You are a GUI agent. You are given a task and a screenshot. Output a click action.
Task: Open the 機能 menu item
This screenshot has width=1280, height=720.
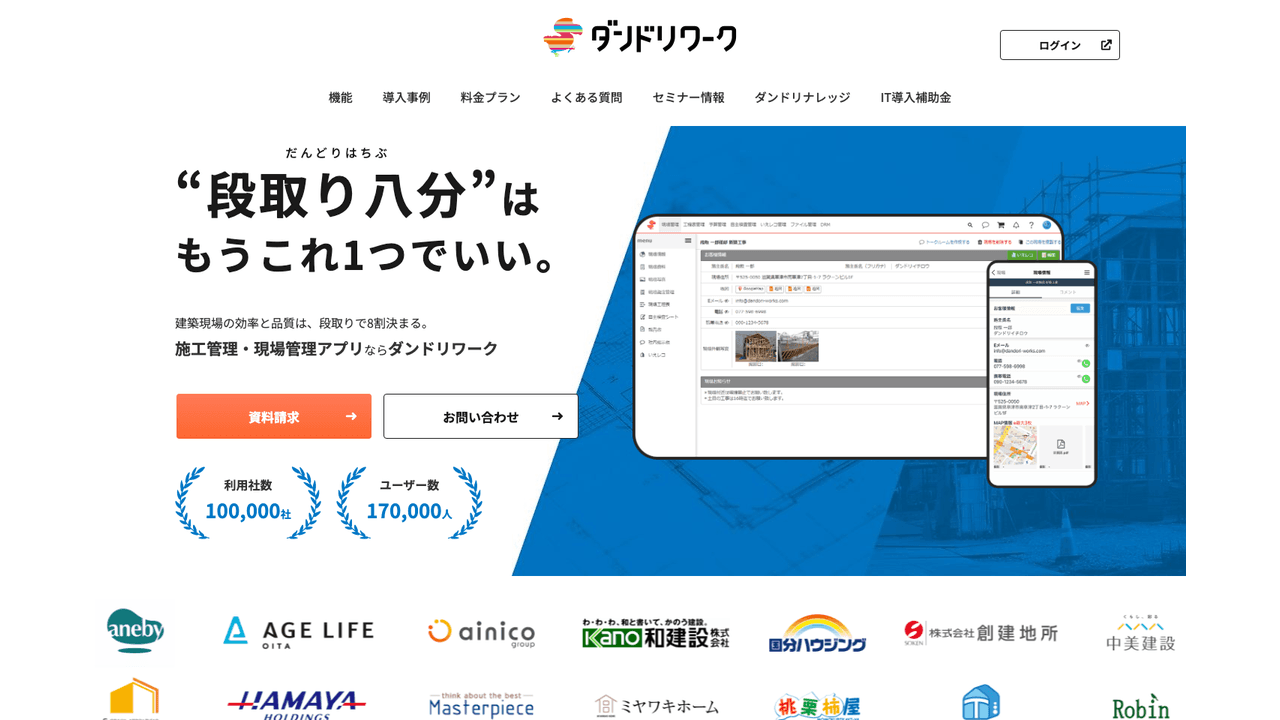(340, 97)
